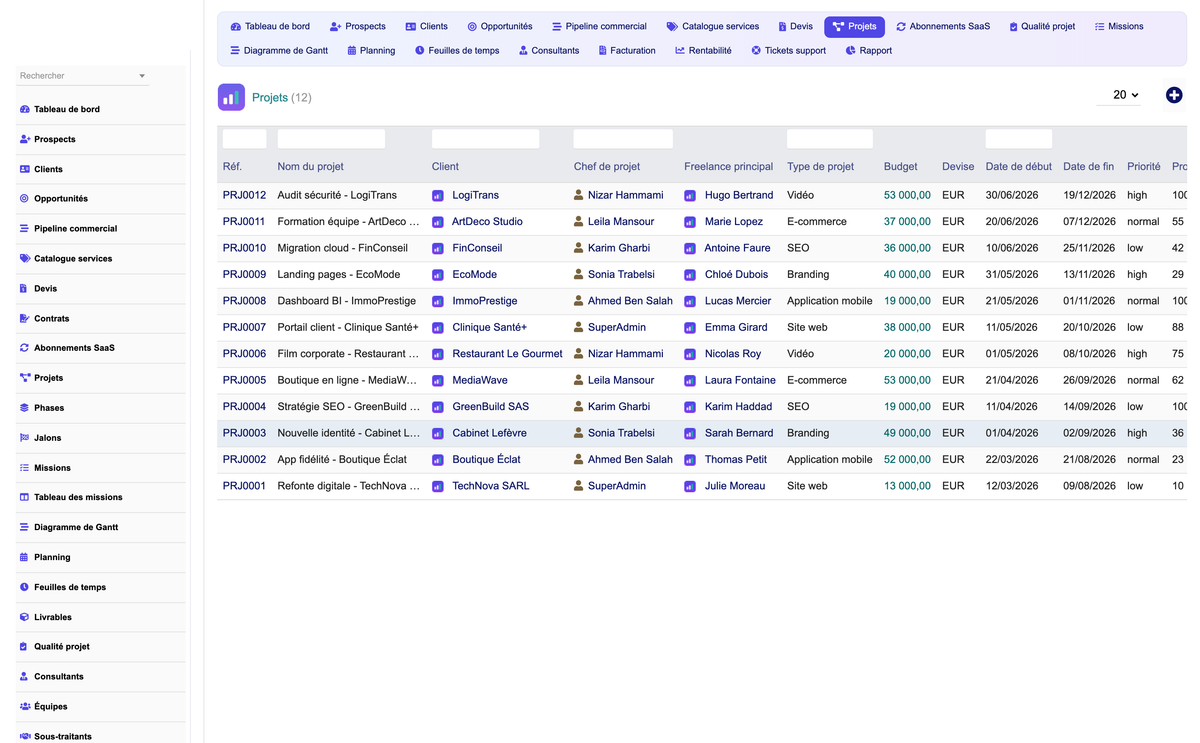Screen dimensions: 1200x743
Task: Click the Client column filter field
Action: pos(485,139)
